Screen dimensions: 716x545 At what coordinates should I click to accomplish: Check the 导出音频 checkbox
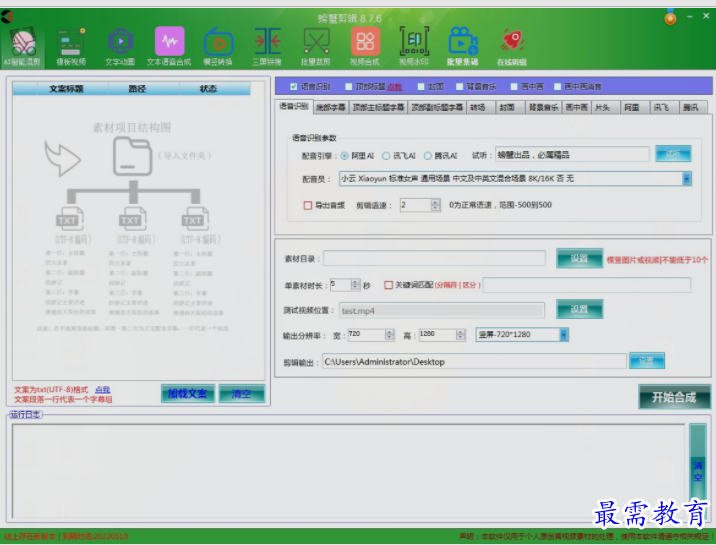308,205
